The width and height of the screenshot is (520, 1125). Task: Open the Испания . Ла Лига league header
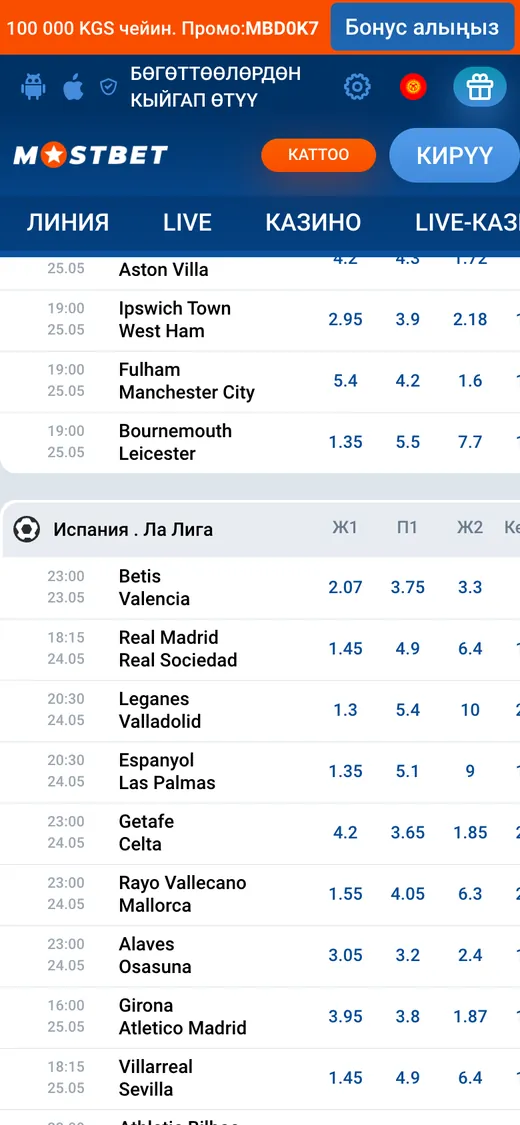(133, 530)
